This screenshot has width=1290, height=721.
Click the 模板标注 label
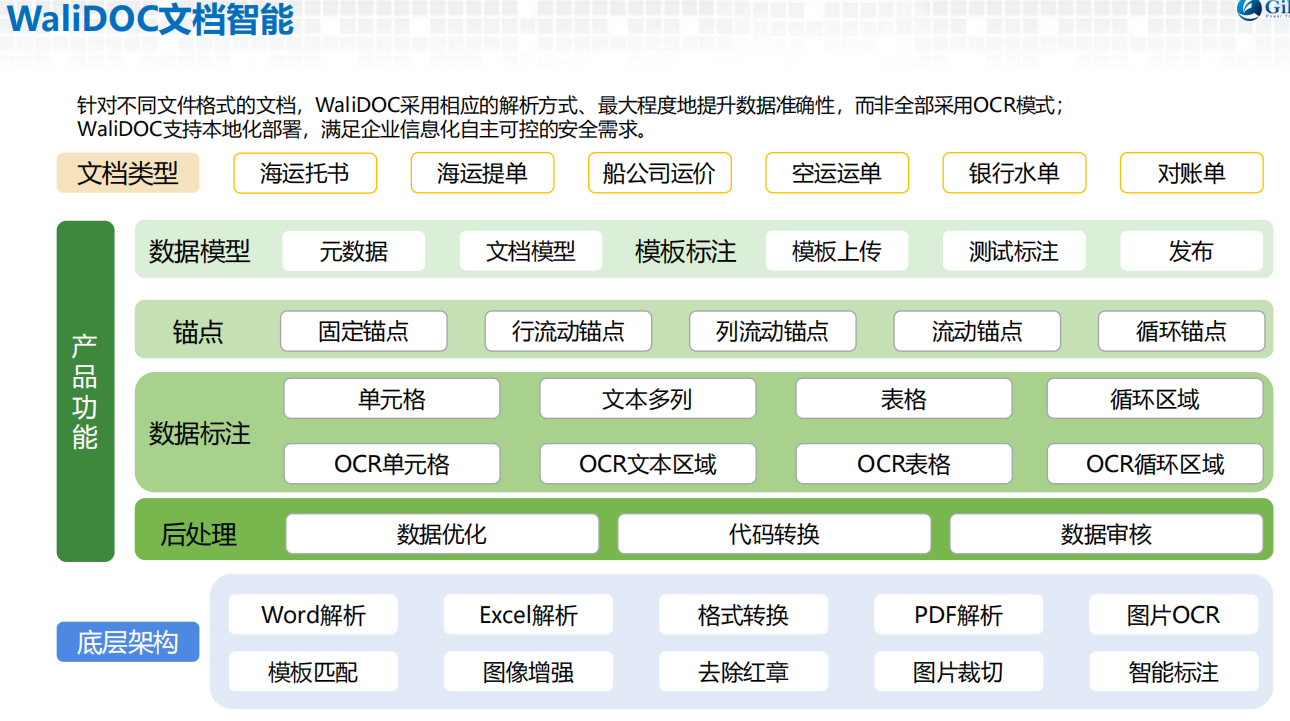click(x=686, y=251)
